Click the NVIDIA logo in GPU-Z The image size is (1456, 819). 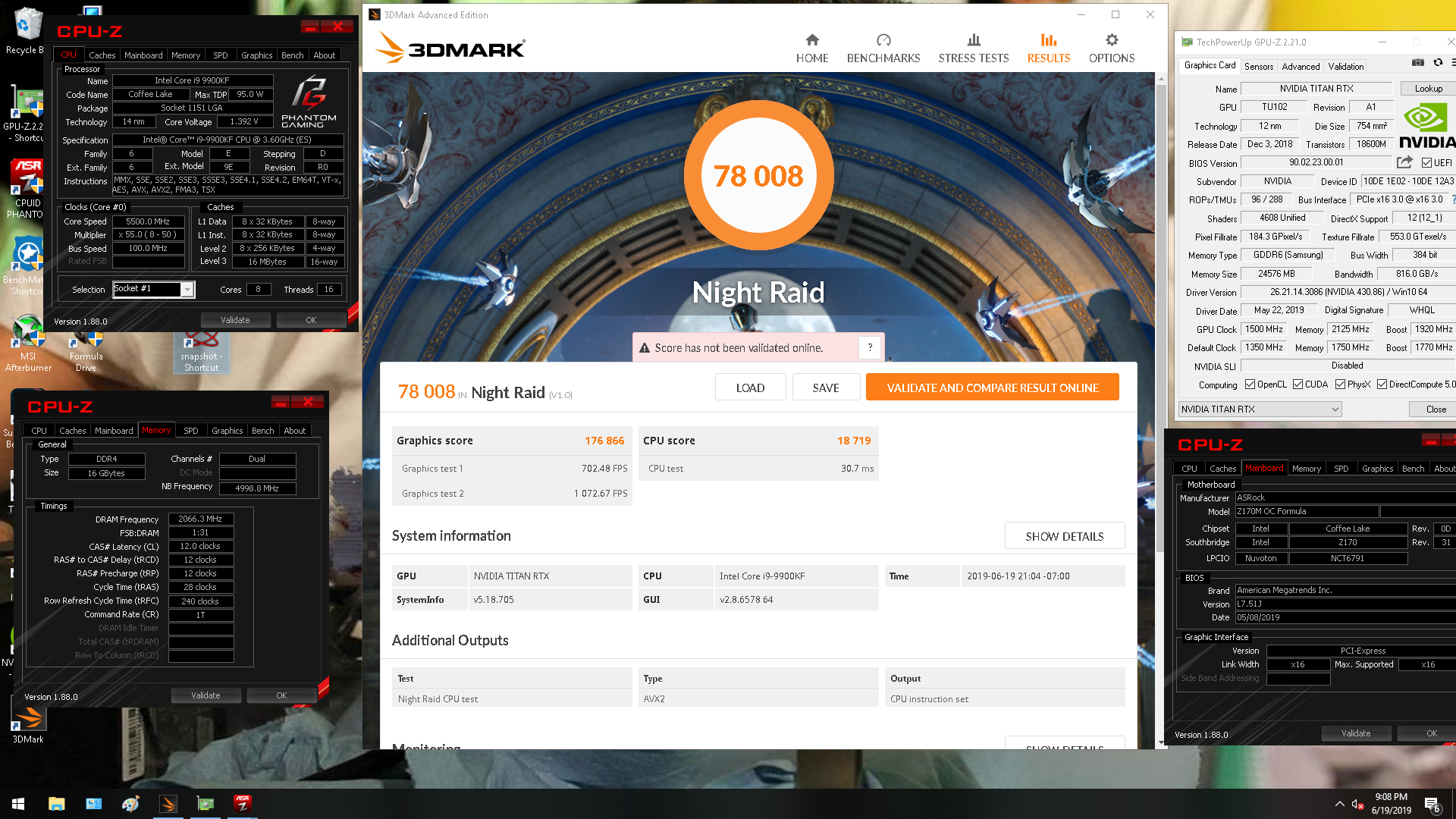click(x=1427, y=127)
